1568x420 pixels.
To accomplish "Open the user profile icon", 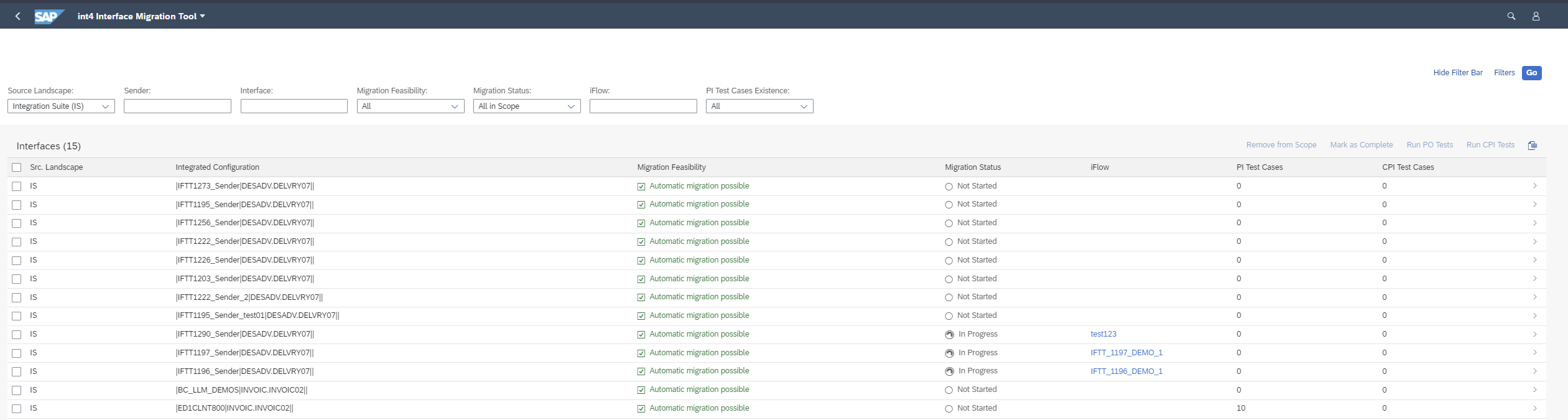I will pos(1536,16).
